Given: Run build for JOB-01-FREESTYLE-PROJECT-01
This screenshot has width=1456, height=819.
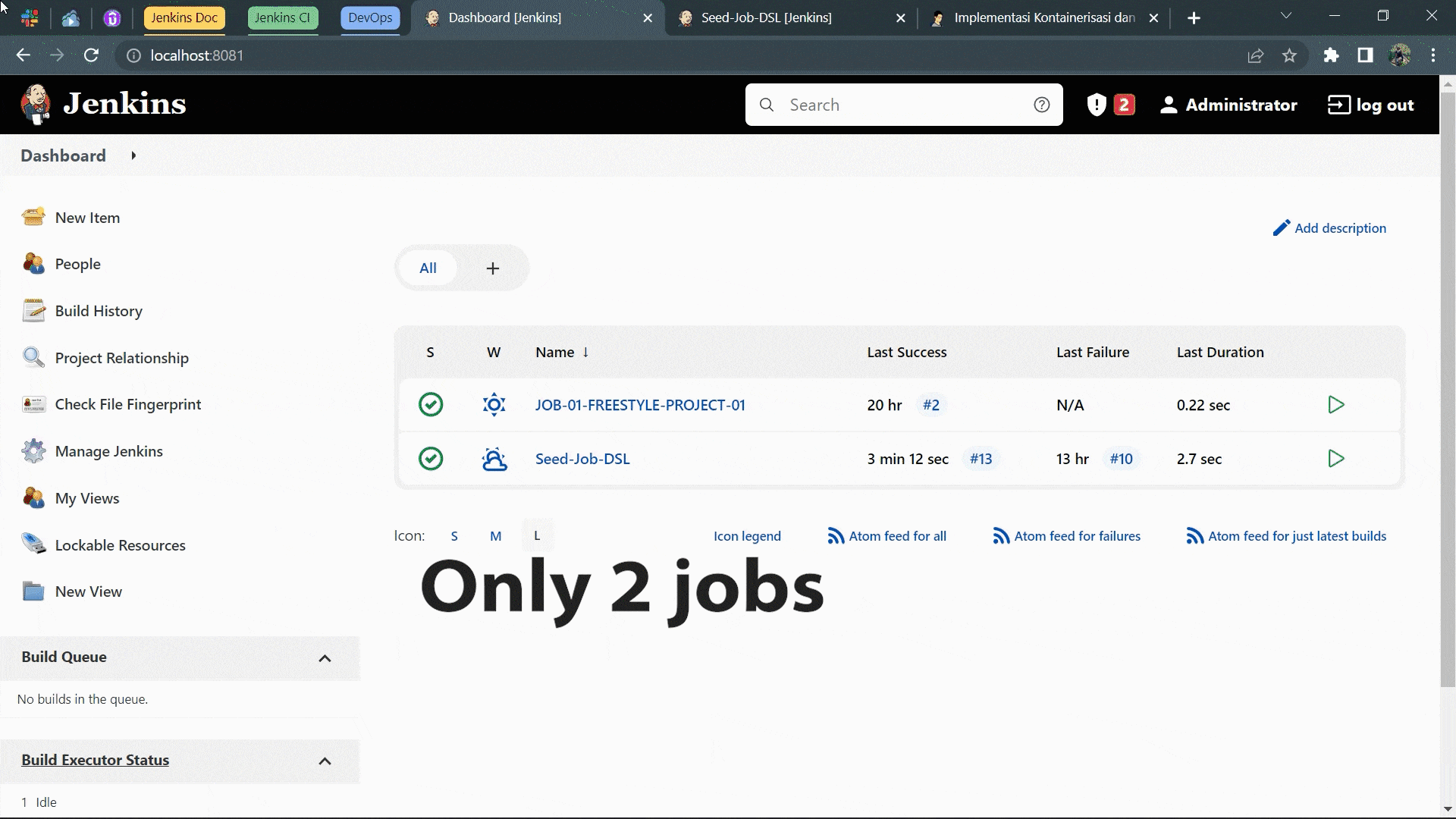Looking at the screenshot, I should (1336, 405).
